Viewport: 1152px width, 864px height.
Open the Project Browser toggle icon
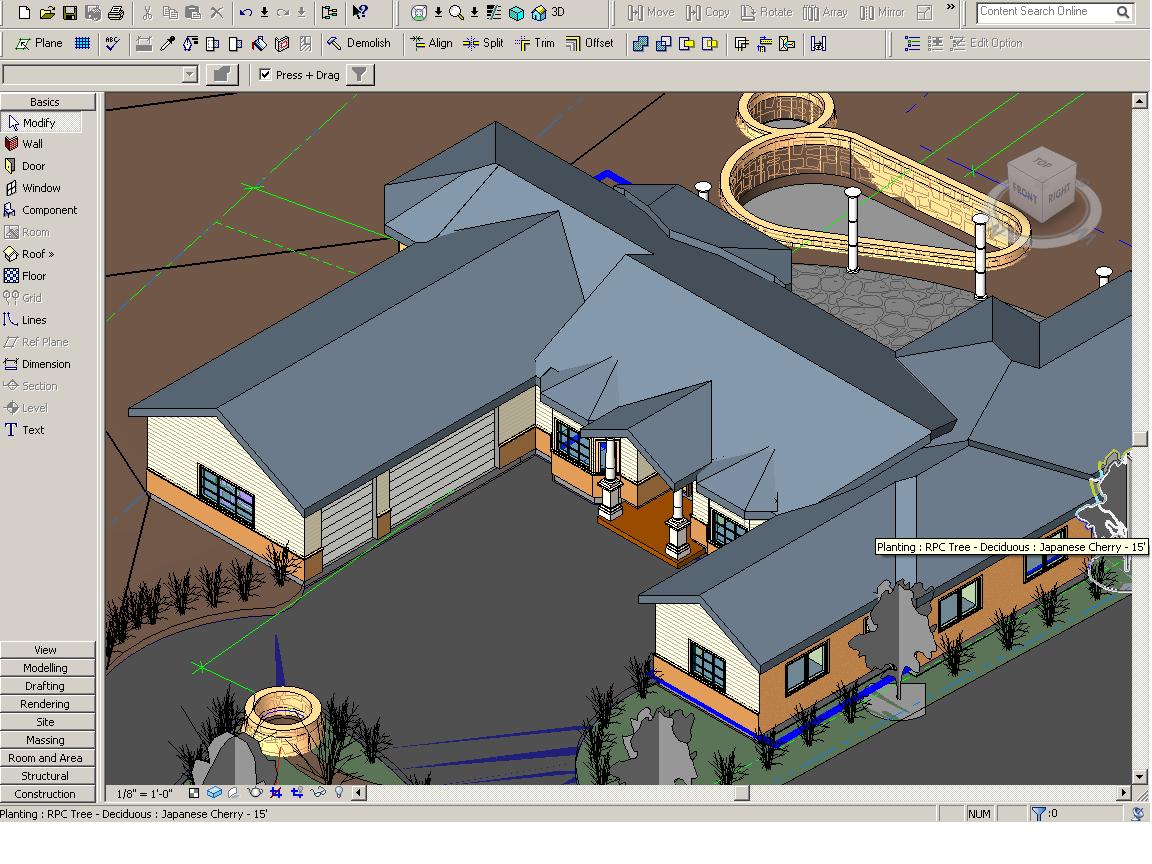[330, 12]
